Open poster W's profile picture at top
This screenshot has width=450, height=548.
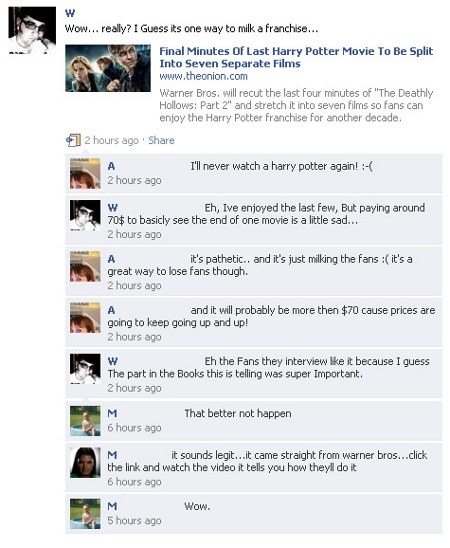tap(32, 30)
